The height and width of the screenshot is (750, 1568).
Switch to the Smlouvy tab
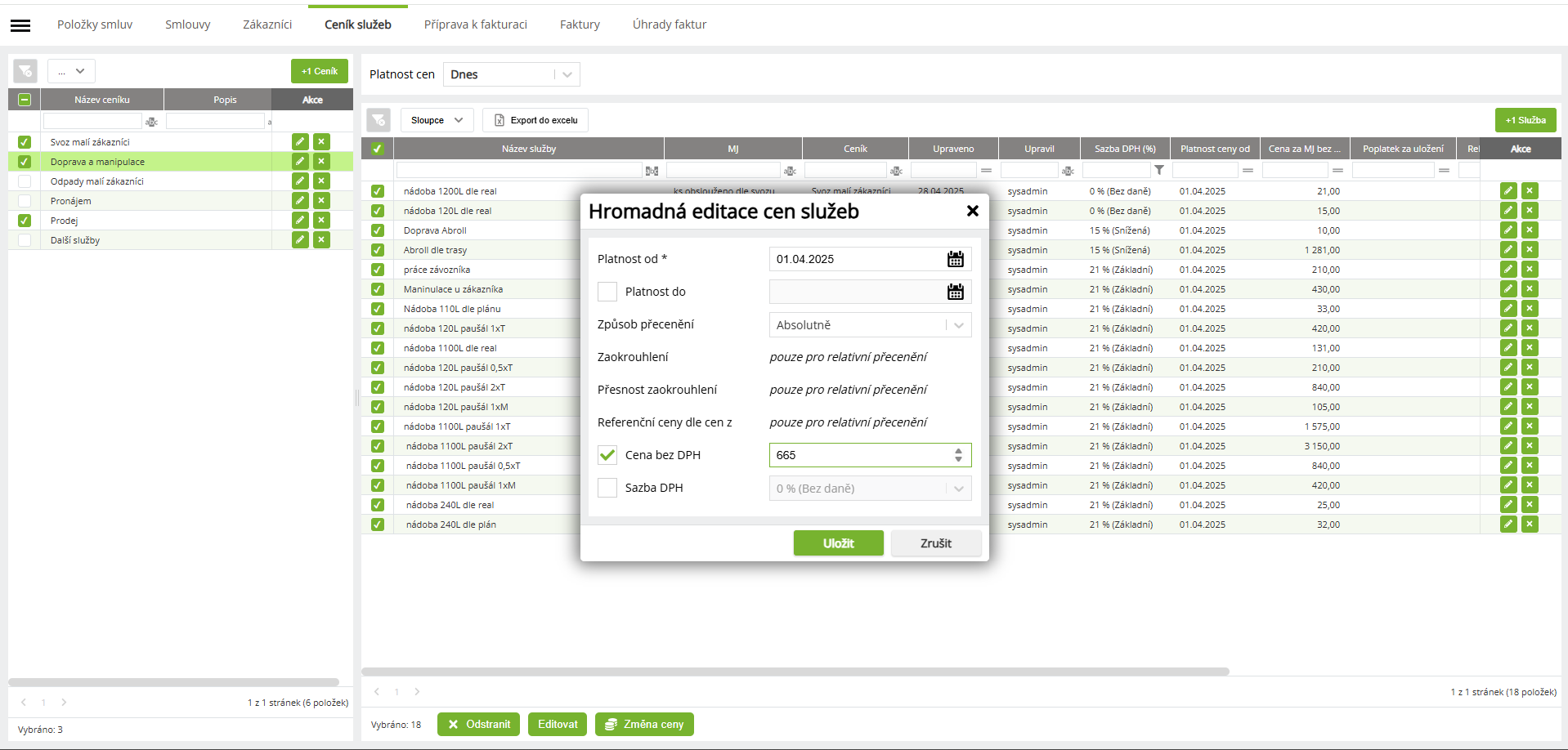coord(188,25)
